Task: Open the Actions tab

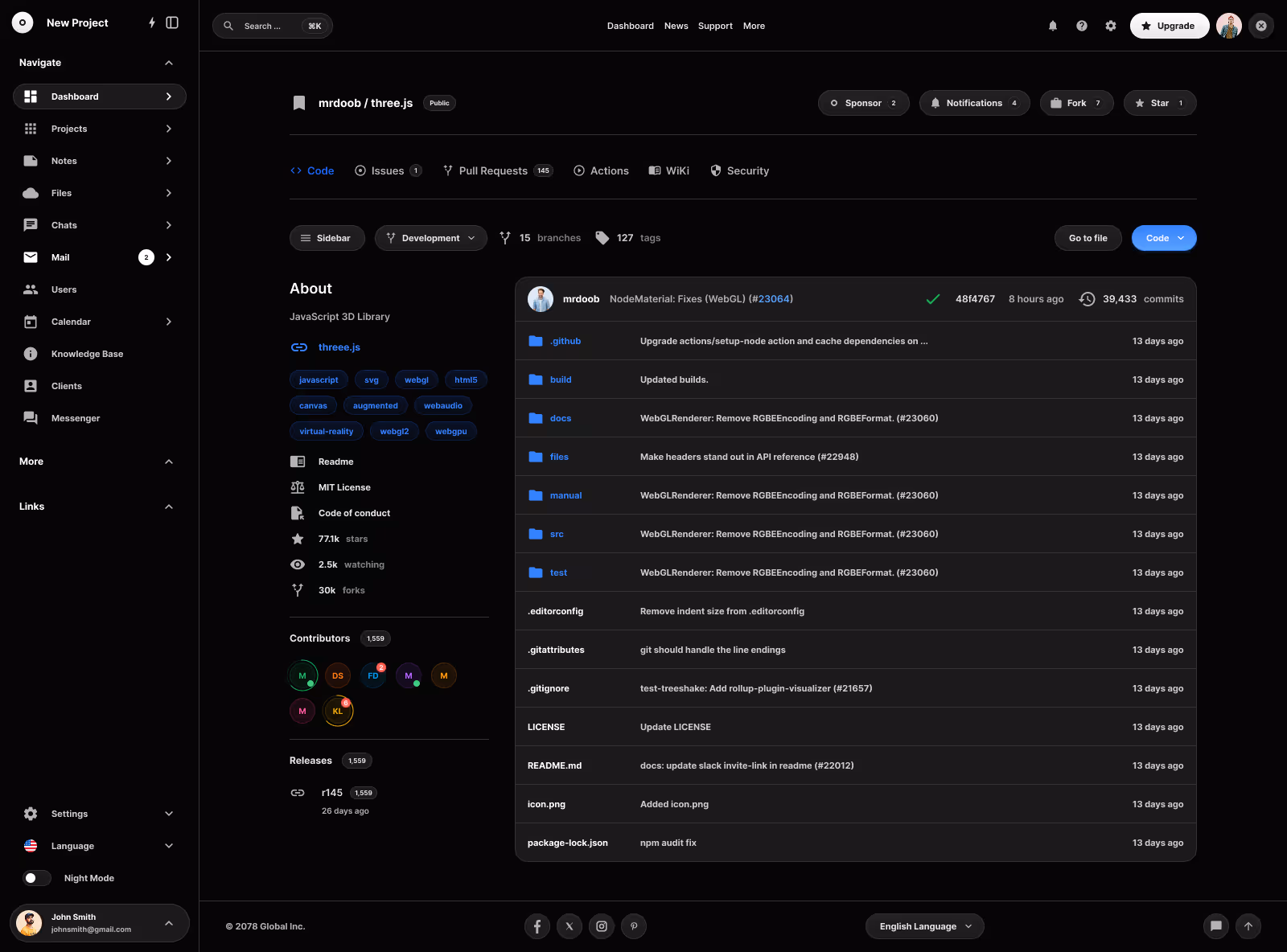Action: tap(601, 170)
